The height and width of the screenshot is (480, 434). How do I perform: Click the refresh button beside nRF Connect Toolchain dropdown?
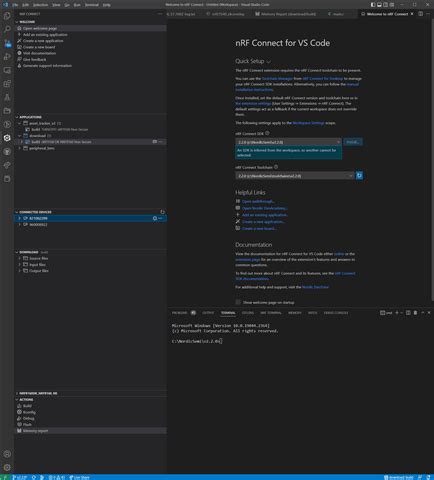359,175
